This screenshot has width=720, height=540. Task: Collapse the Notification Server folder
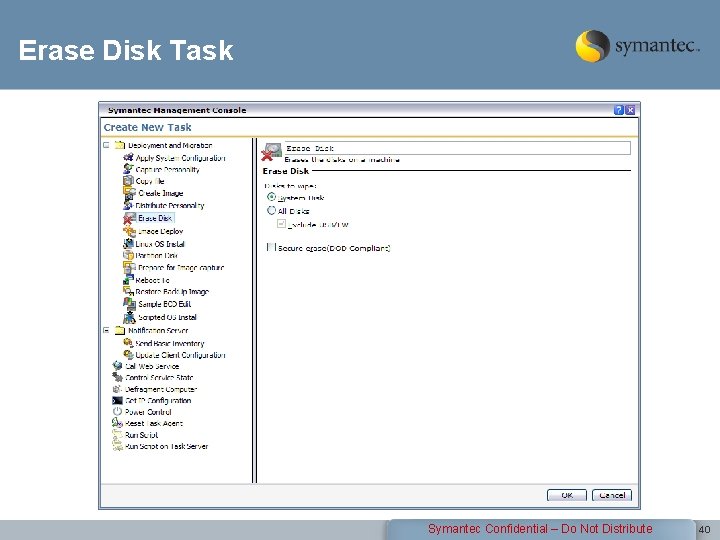click(x=106, y=330)
